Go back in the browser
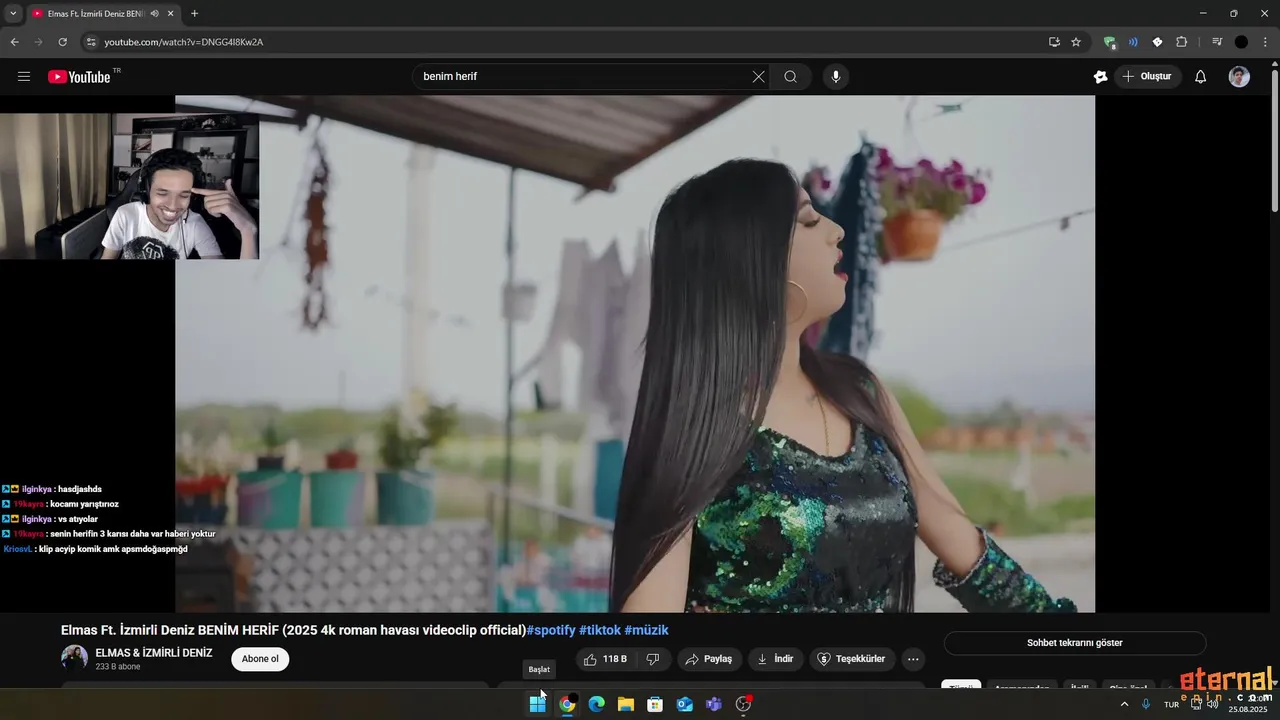Screen dimensions: 1280x720 point(14,42)
